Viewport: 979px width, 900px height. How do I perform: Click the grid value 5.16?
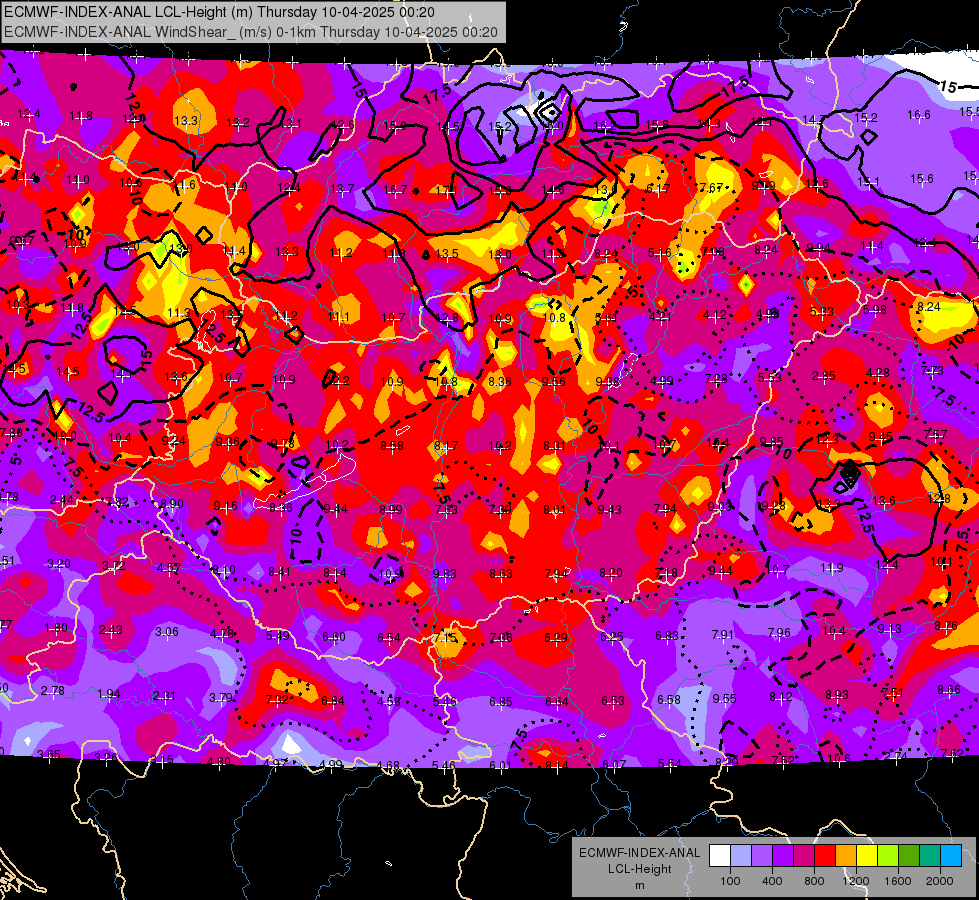point(659,252)
